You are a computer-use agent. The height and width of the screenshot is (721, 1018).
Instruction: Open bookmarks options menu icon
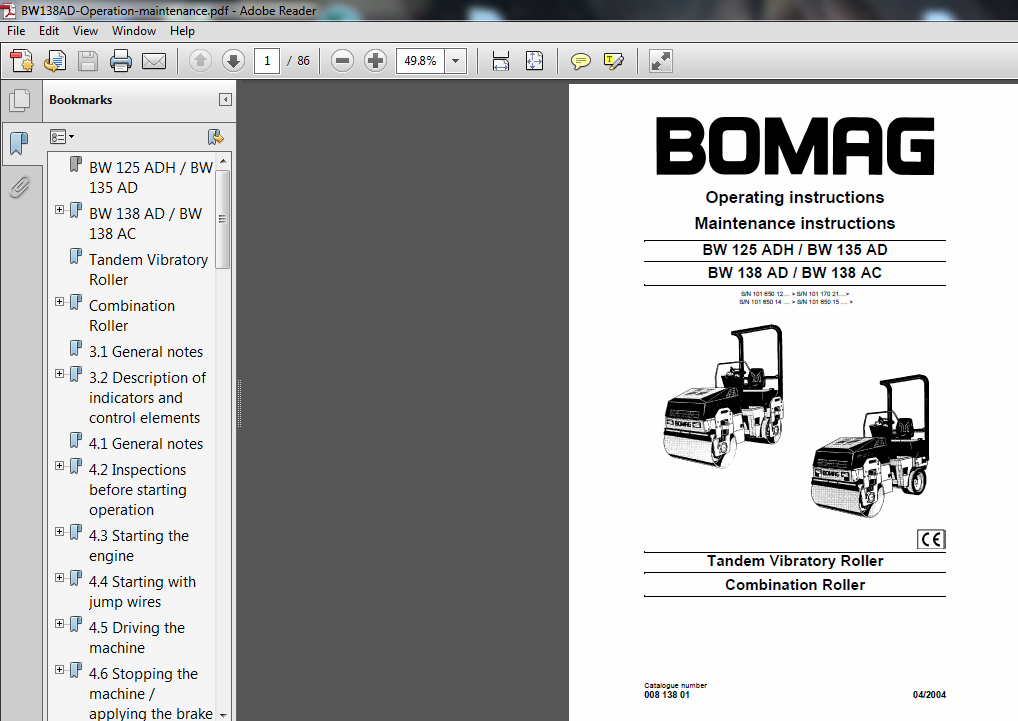point(62,137)
